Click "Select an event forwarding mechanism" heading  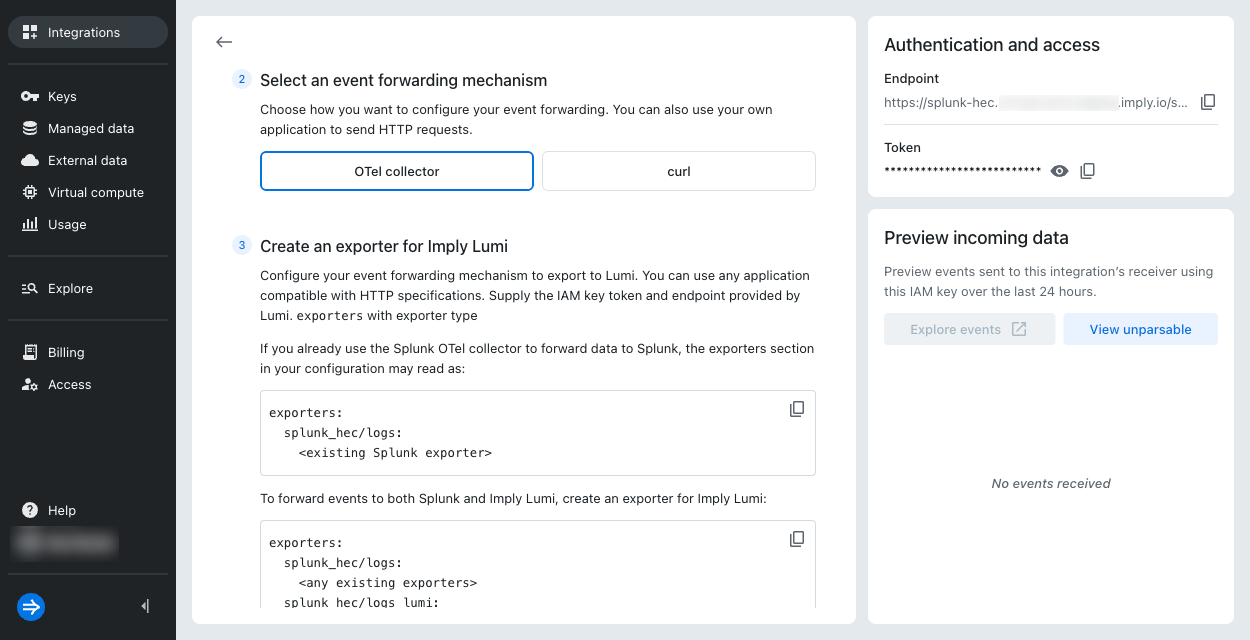pos(403,80)
